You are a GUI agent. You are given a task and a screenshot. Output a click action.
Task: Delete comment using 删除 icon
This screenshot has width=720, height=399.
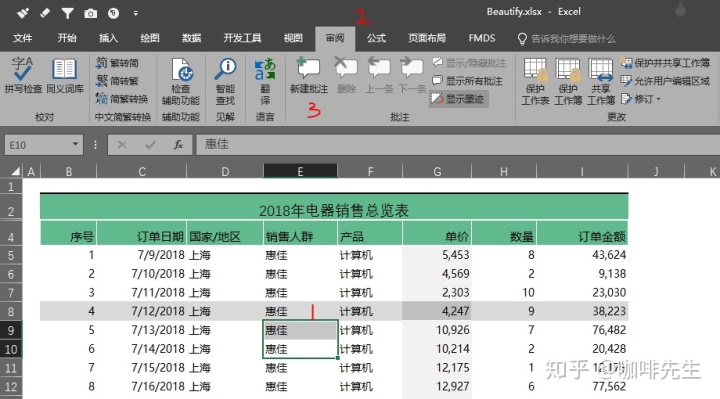[346, 75]
